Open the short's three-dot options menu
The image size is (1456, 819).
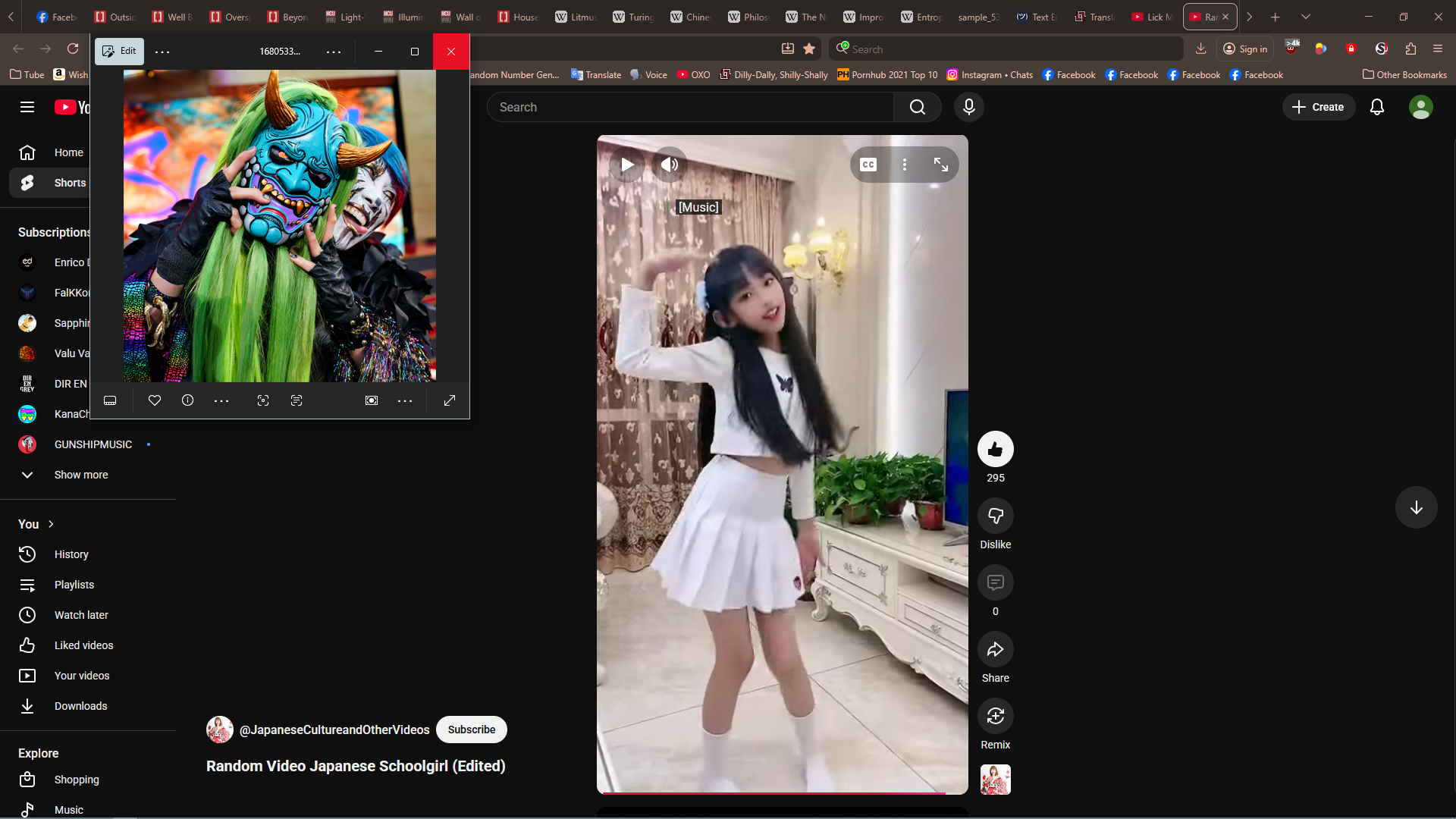(x=905, y=165)
